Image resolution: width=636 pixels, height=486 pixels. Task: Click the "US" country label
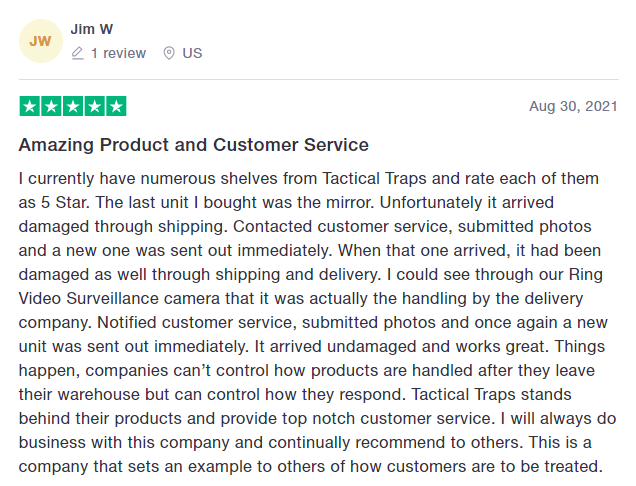192,53
